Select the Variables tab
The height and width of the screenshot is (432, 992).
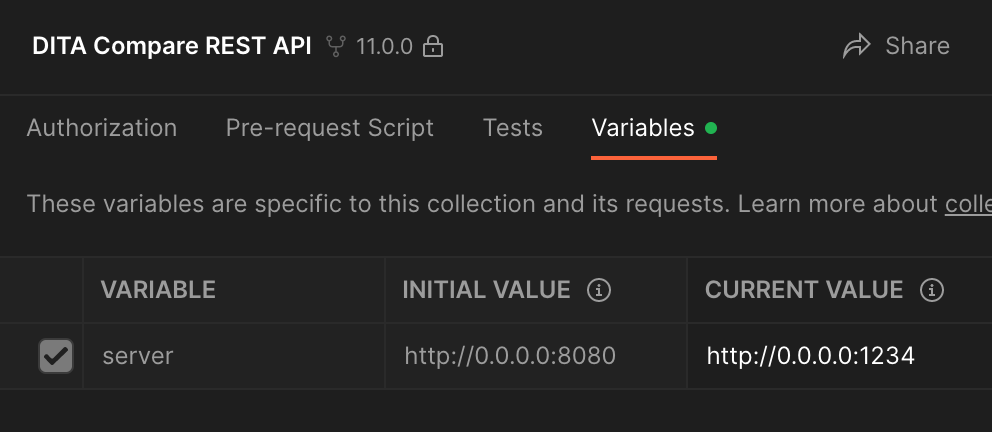(643, 128)
